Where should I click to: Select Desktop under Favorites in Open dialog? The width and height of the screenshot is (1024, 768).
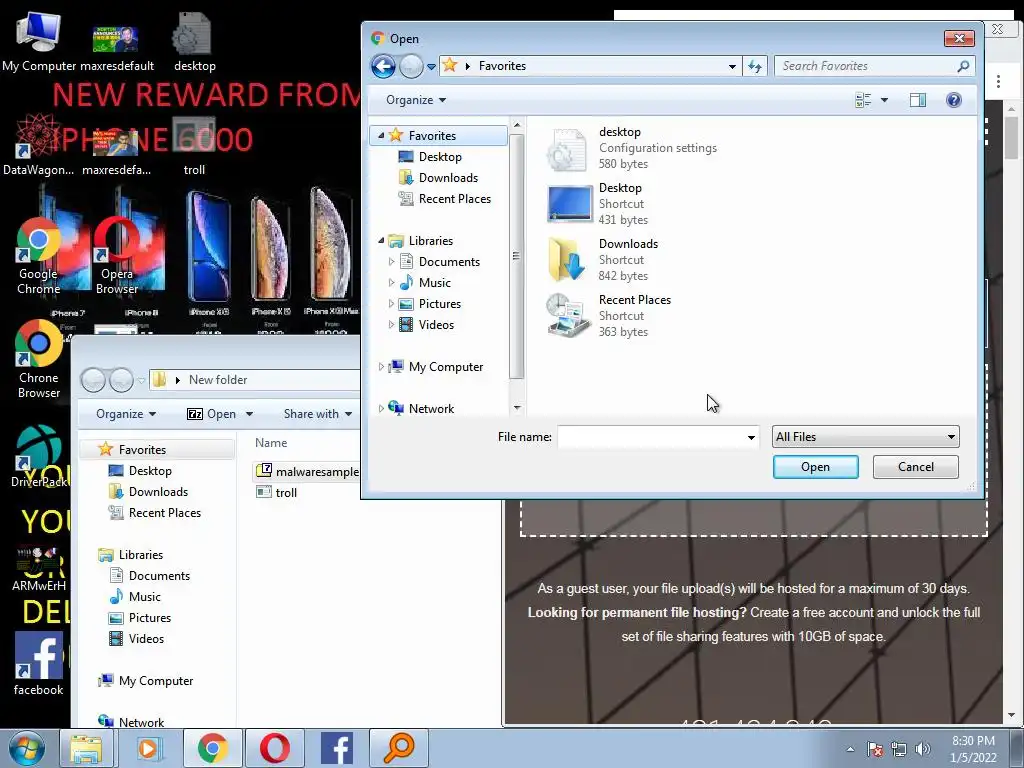[x=440, y=157]
